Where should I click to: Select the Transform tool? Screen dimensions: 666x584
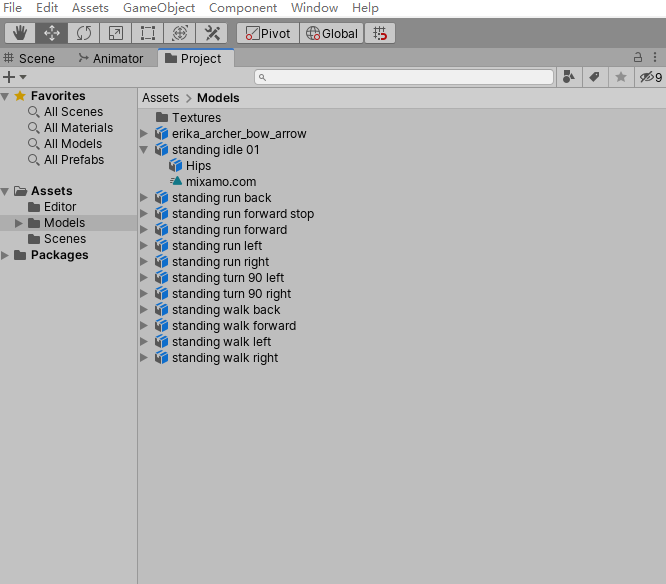(x=180, y=33)
